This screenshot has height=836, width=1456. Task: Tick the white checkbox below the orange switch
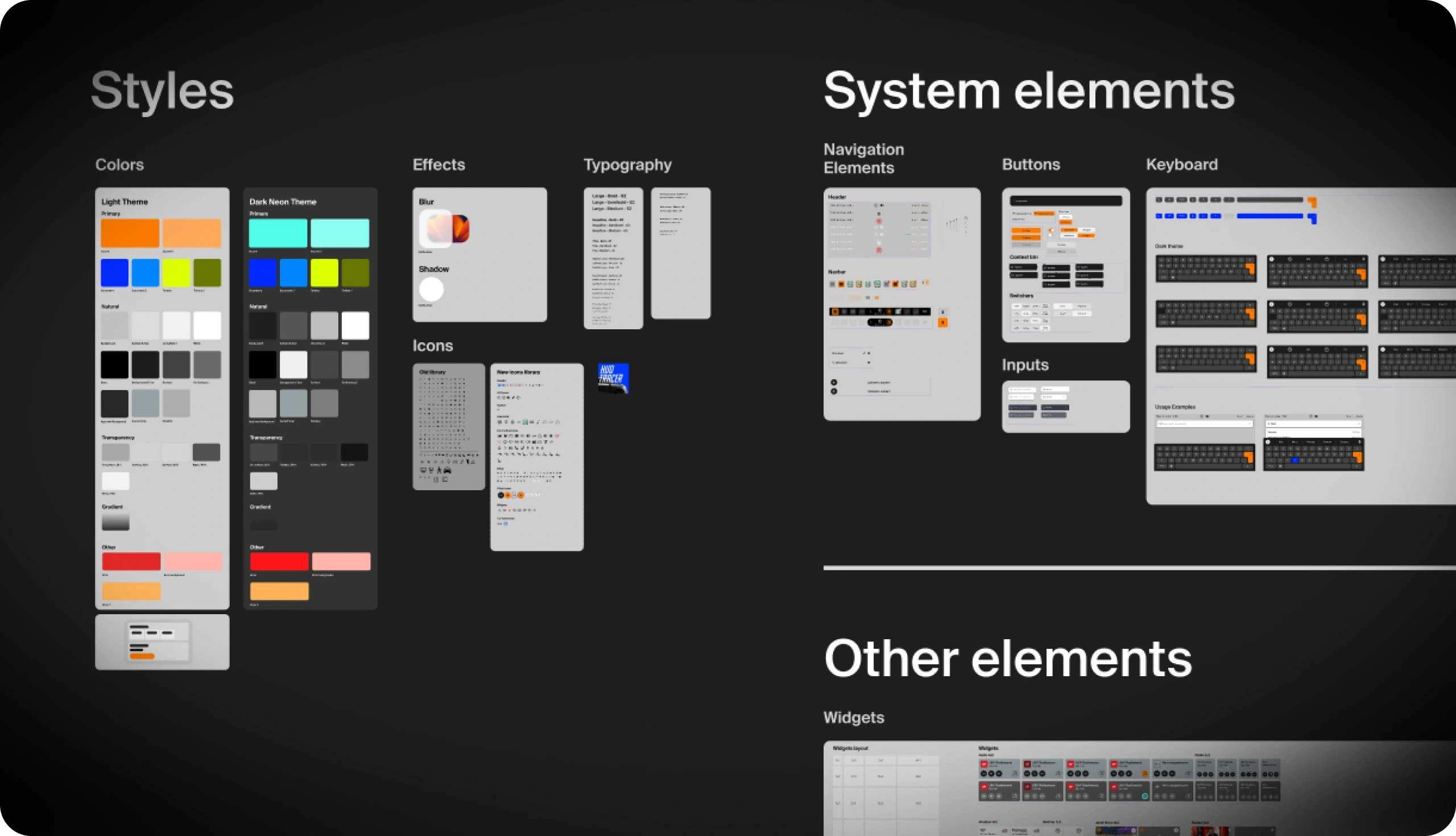coord(1050,235)
